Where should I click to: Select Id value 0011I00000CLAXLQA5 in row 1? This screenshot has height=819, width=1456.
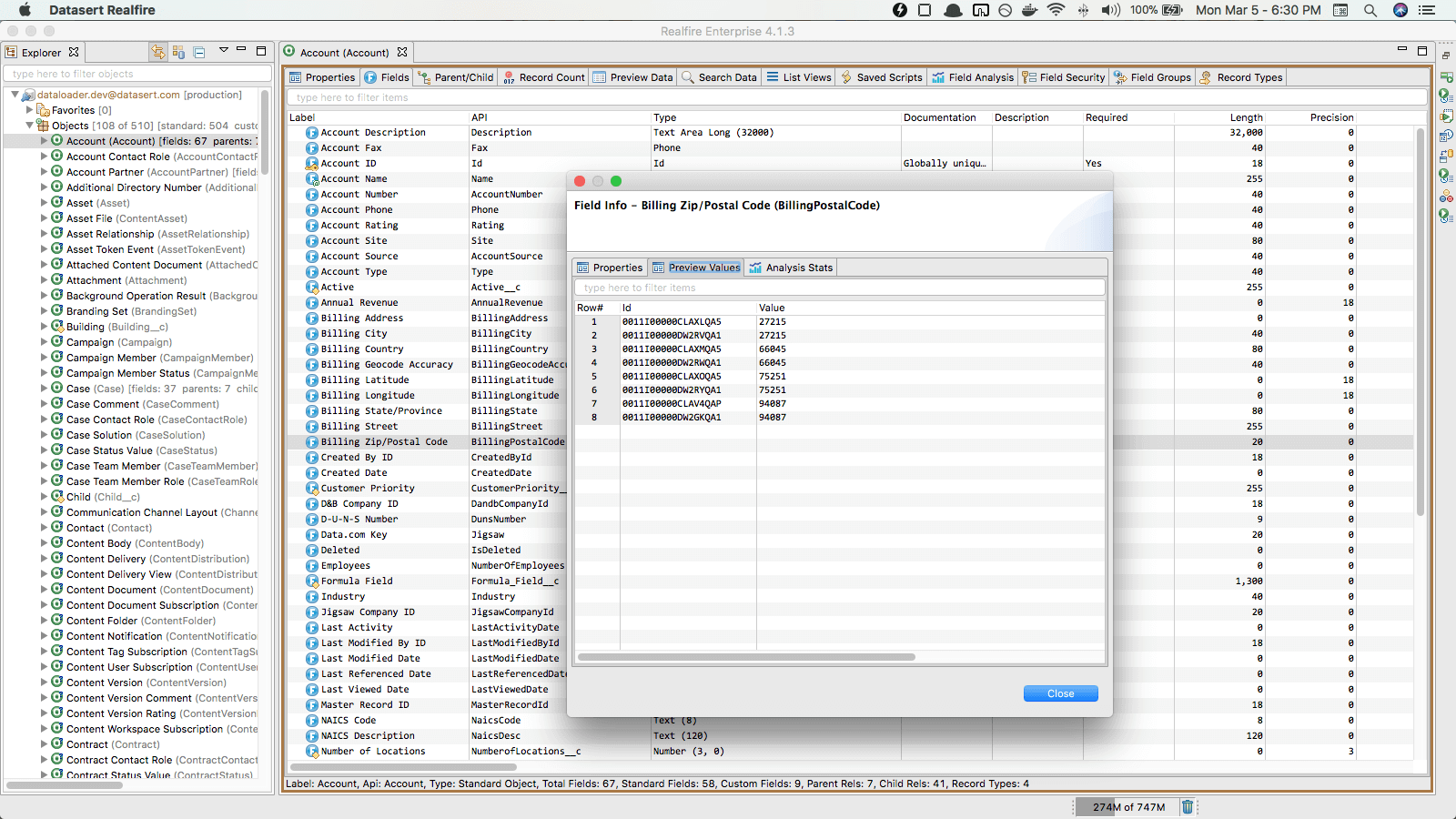[x=672, y=322]
